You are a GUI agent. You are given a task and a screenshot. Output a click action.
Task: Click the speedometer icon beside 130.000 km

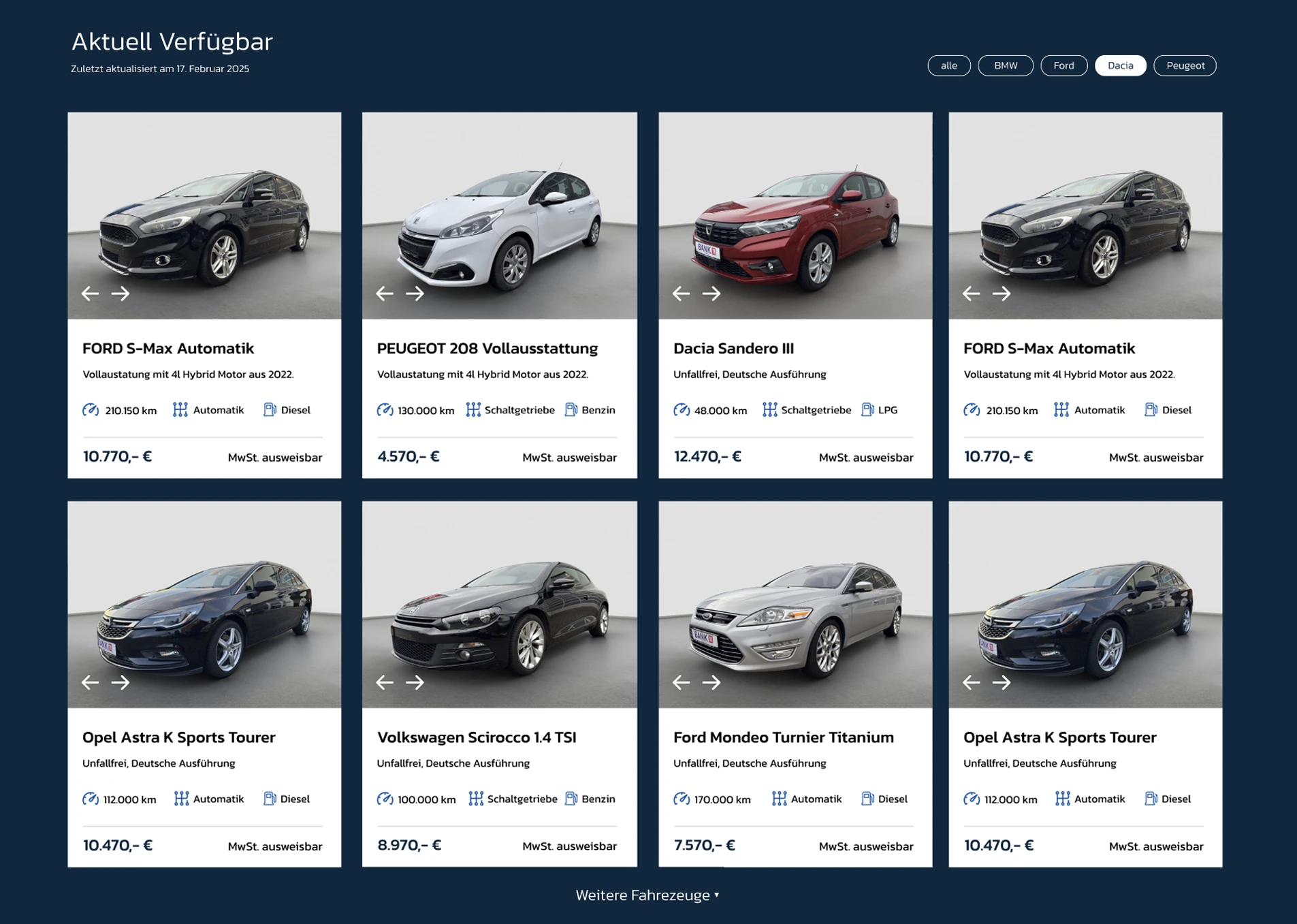pyautogui.click(x=385, y=410)
